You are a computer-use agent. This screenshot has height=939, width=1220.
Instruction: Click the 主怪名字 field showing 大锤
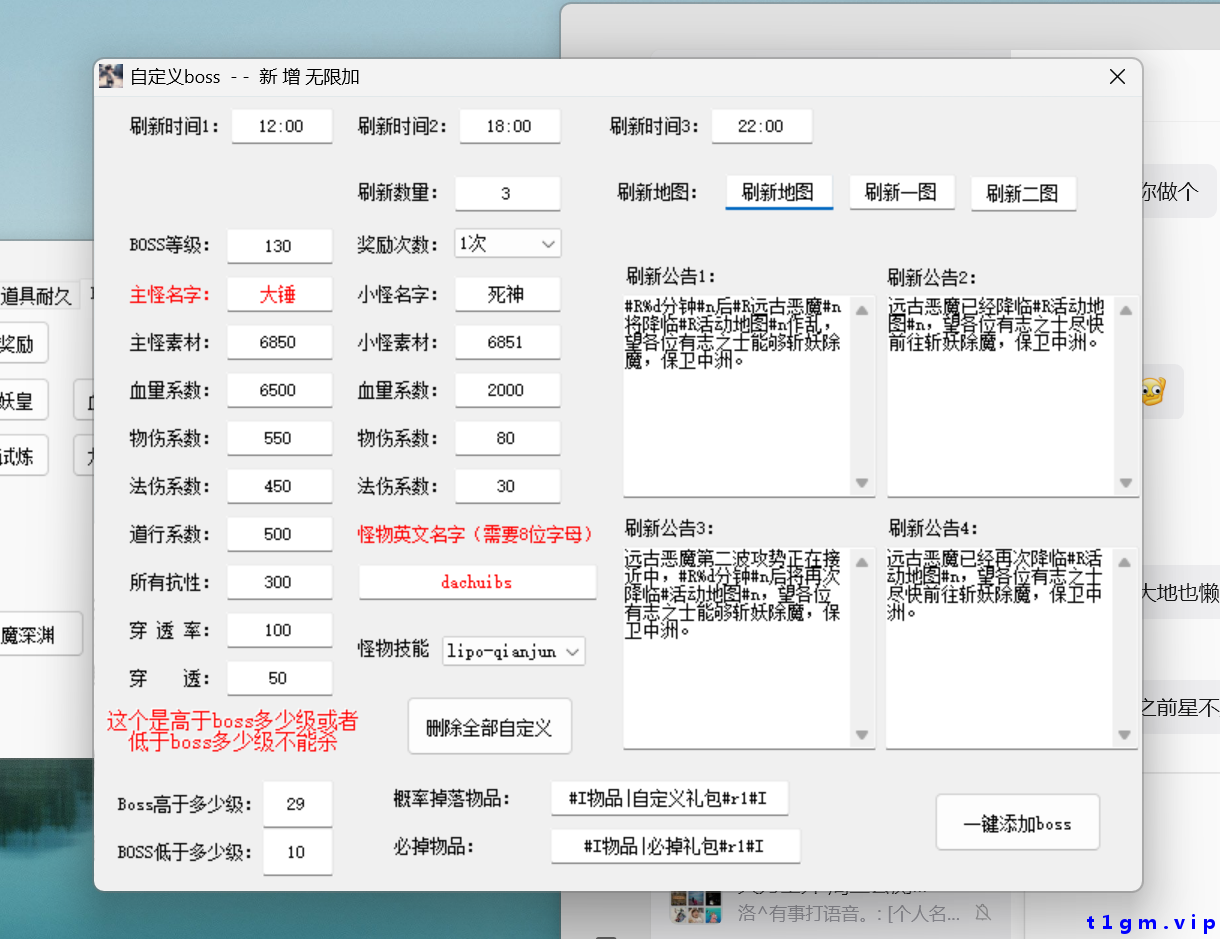click(281, 294)
